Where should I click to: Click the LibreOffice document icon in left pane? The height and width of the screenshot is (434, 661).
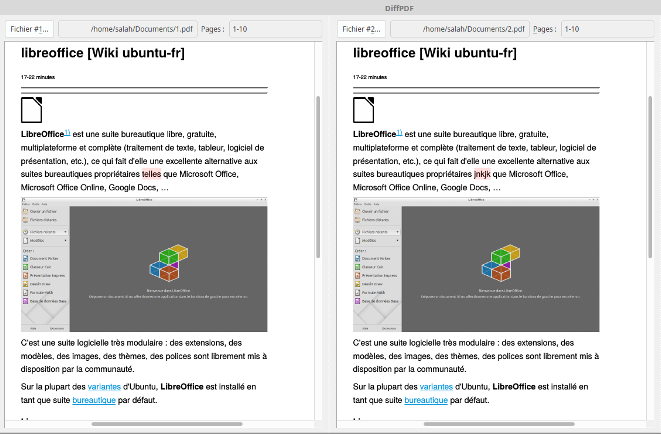32,110
